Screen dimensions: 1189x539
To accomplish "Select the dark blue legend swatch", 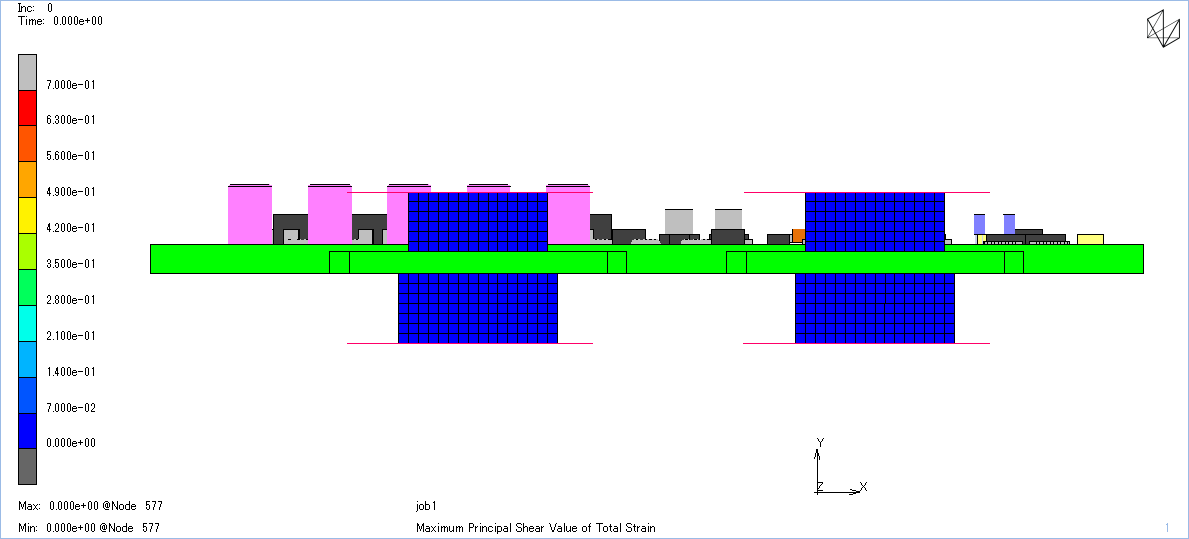I will pos(27,431).
